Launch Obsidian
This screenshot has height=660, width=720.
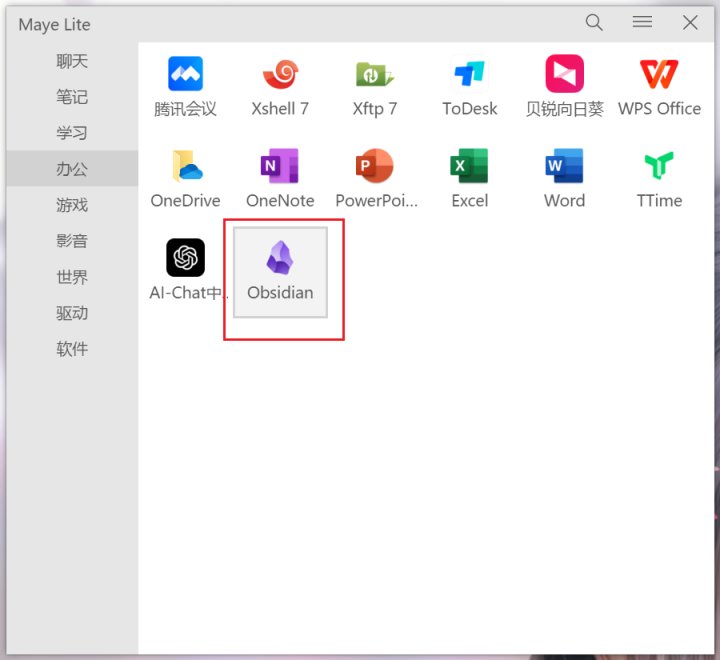point(281,272)
